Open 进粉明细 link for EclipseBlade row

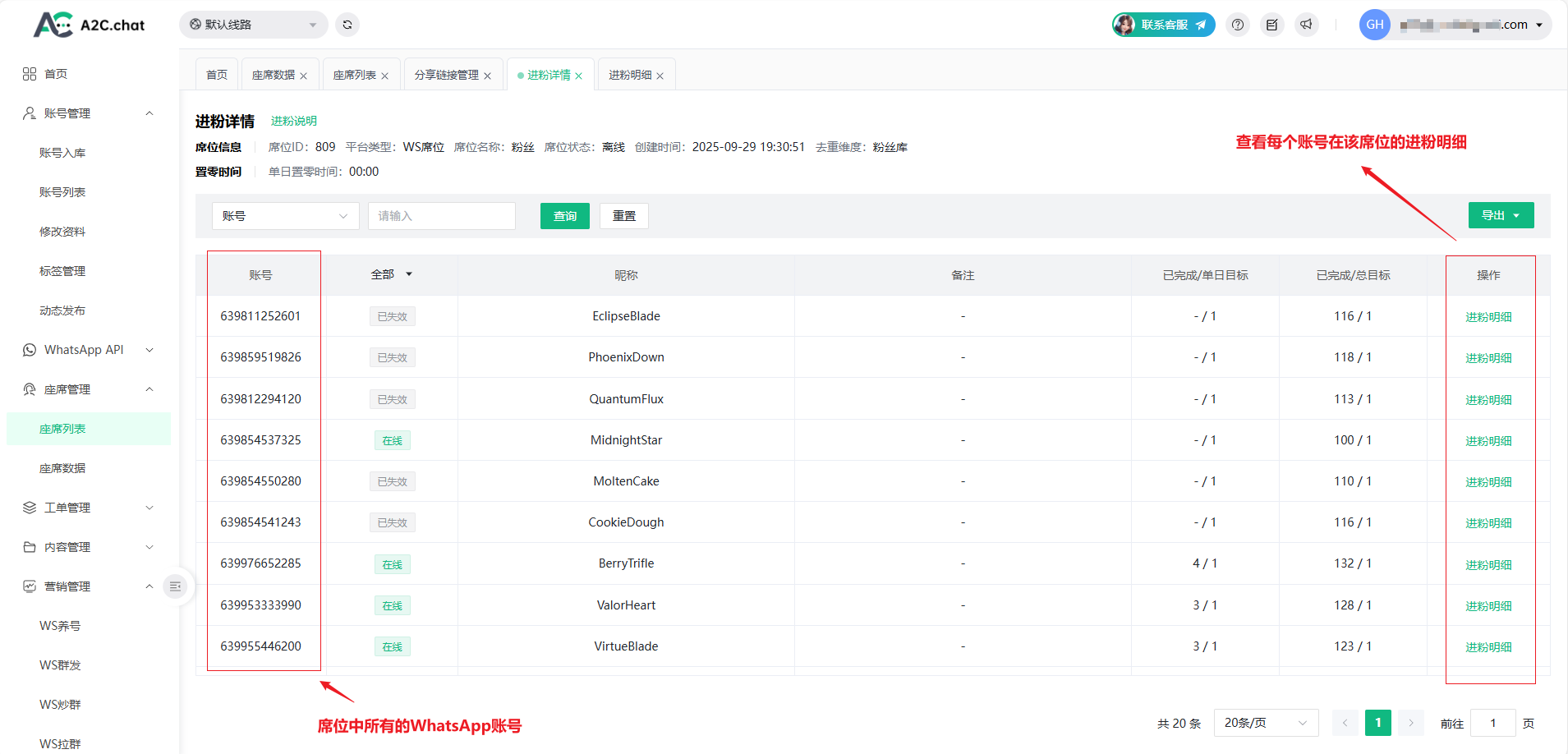[x=1488, y=317]
